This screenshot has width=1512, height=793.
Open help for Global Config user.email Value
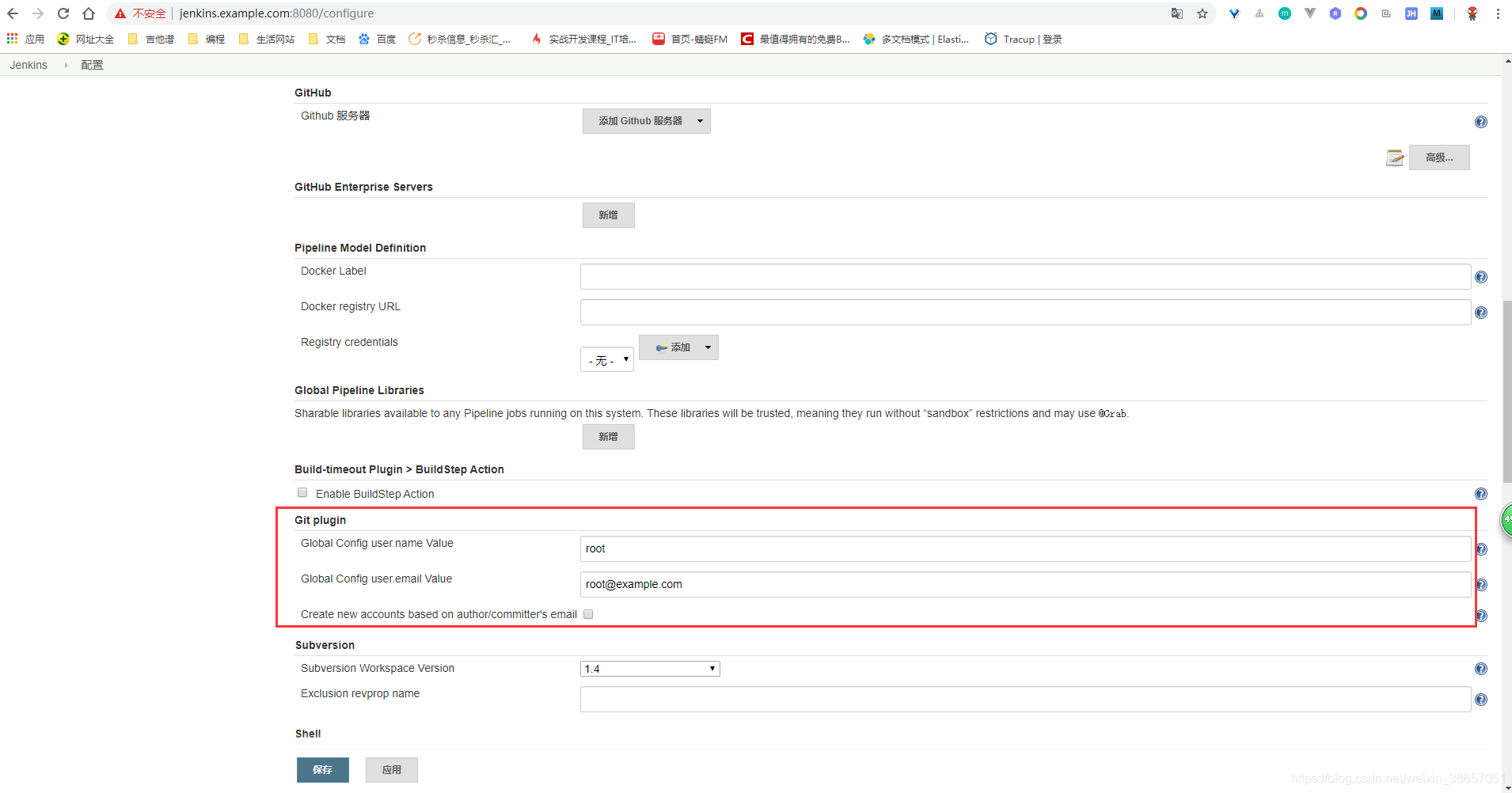[1482, 585]
